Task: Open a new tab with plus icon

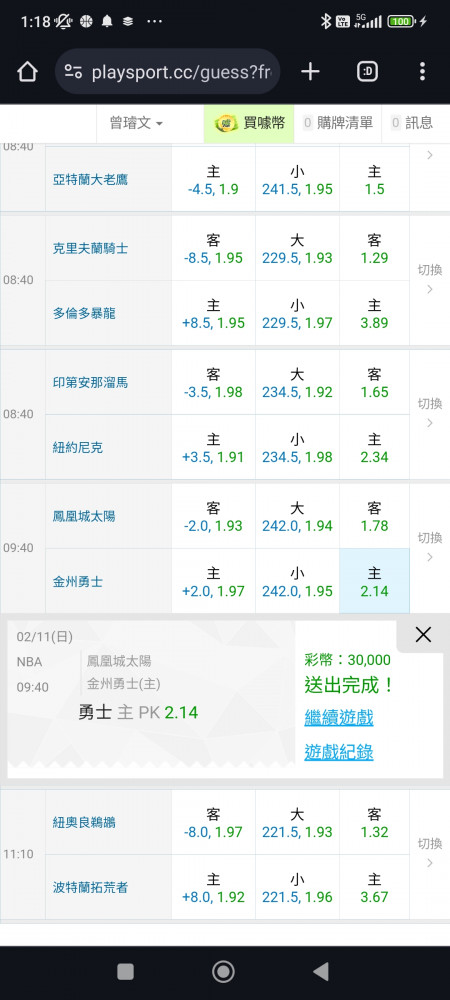Action: [x=310, y=71]
